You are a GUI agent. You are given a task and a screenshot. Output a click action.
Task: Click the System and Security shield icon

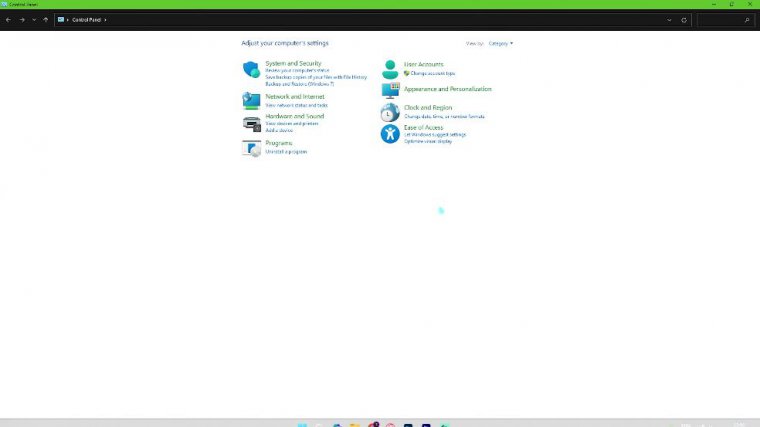(x=251, y=69)
